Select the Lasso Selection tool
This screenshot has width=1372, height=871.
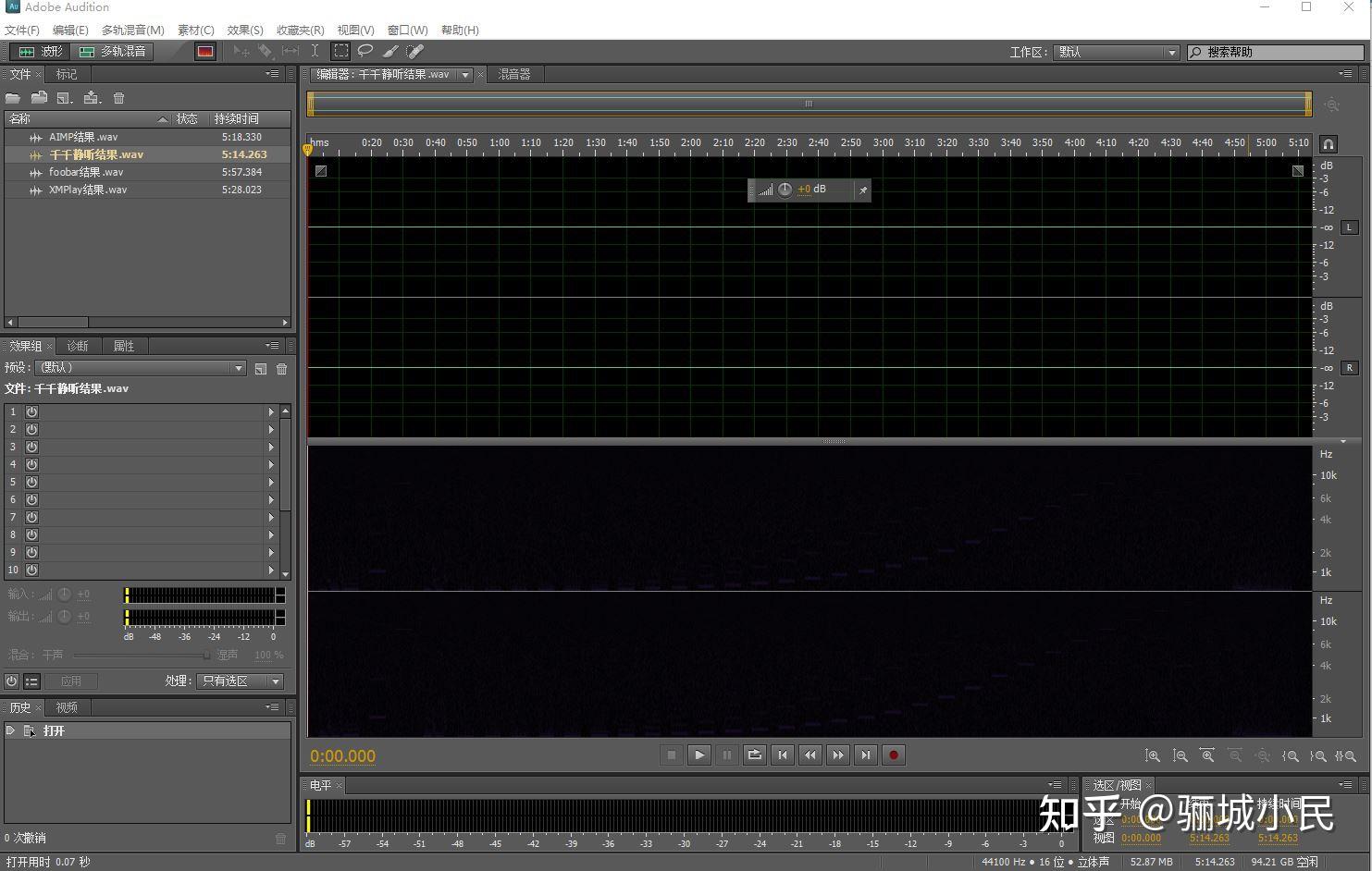point(365,52)
